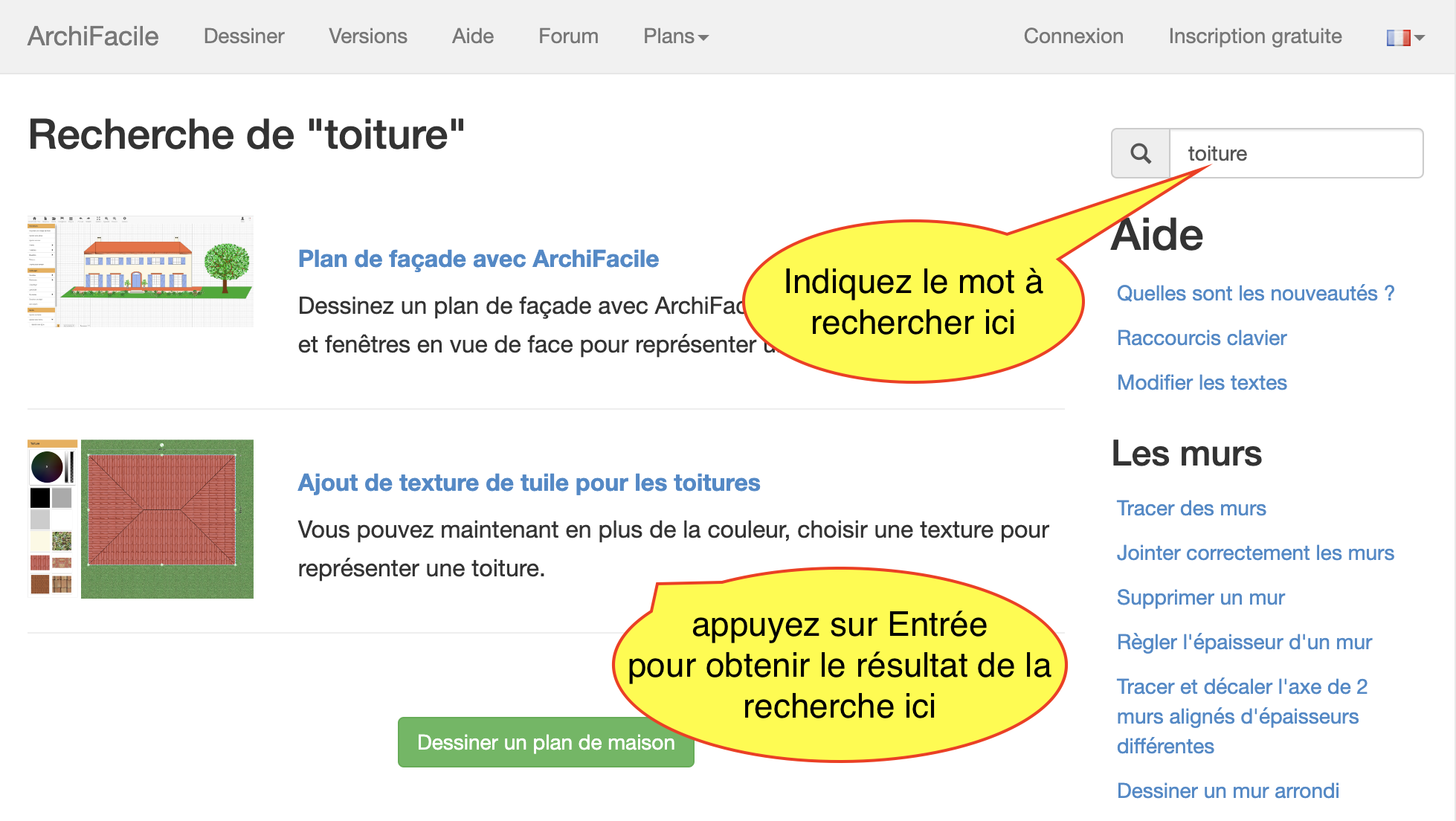1456x821 pixels.
Task: Click 'Quelles sont les nouveautés ?' link
Action: click(x=1256, y=293)
